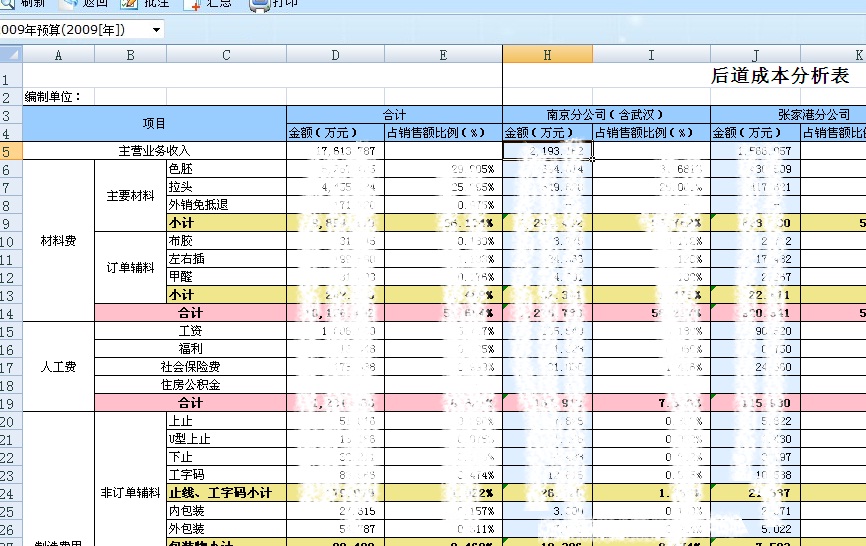Image resolution: width=866 pixels, height=546 pixels.
Task: Click the 外包装 item cell
Action: (x=226, y=529)
